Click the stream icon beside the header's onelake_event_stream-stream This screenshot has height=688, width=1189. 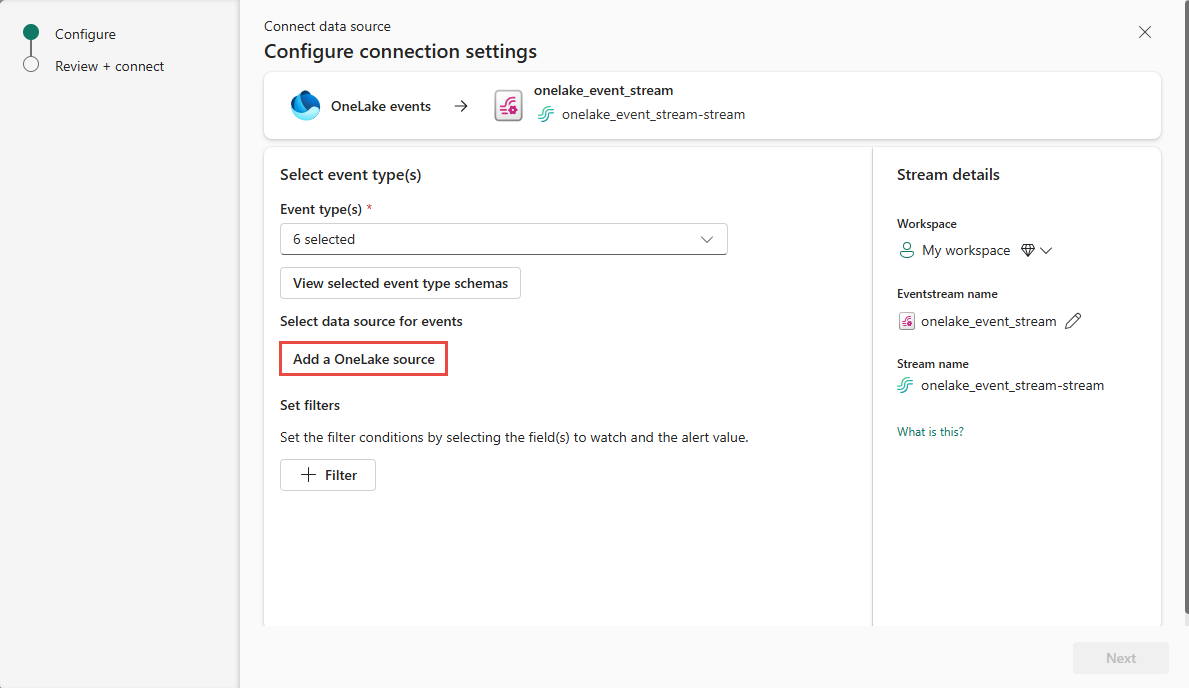click(546, 114)
